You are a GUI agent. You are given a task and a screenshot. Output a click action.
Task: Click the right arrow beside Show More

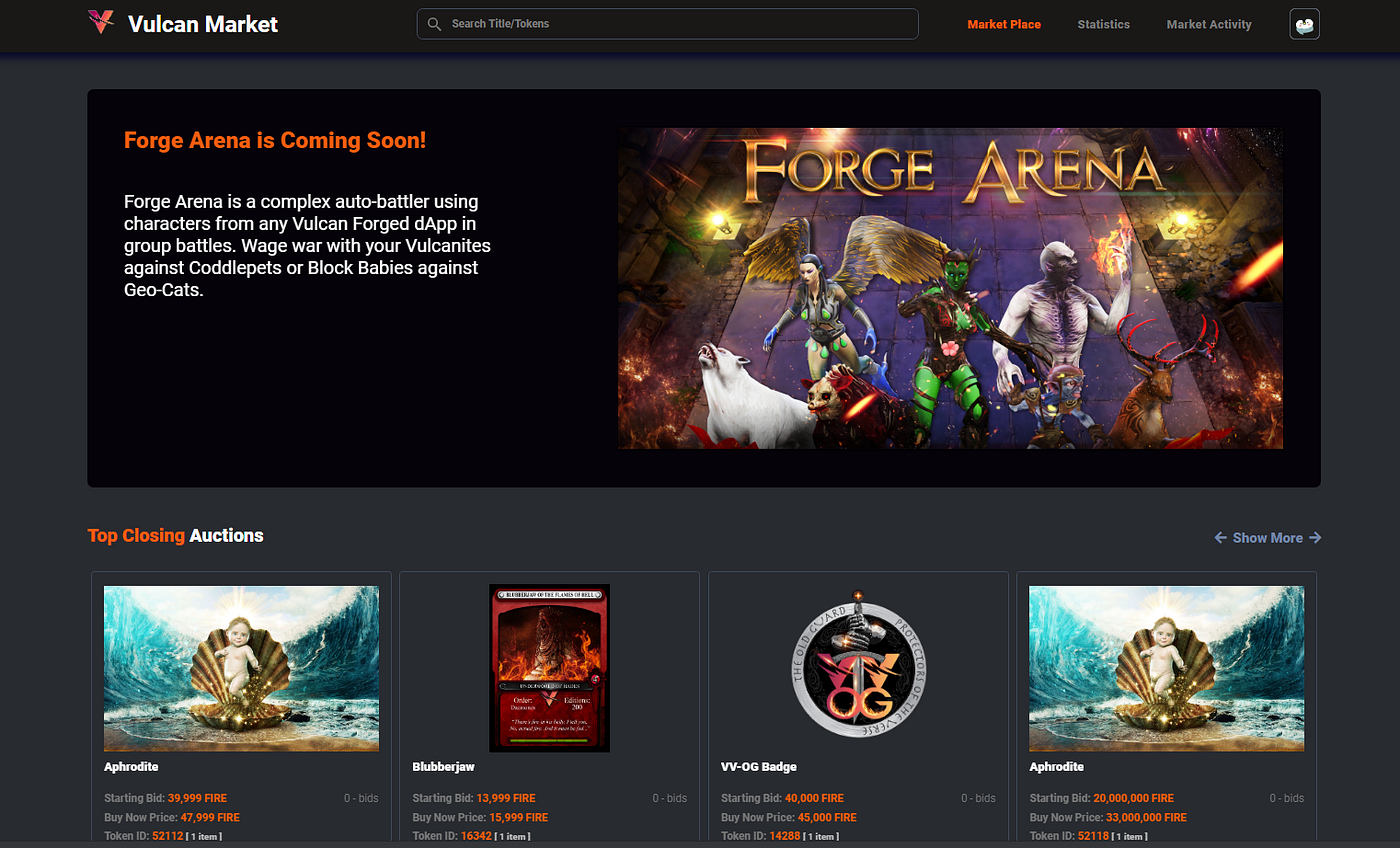click(1315, 538)
